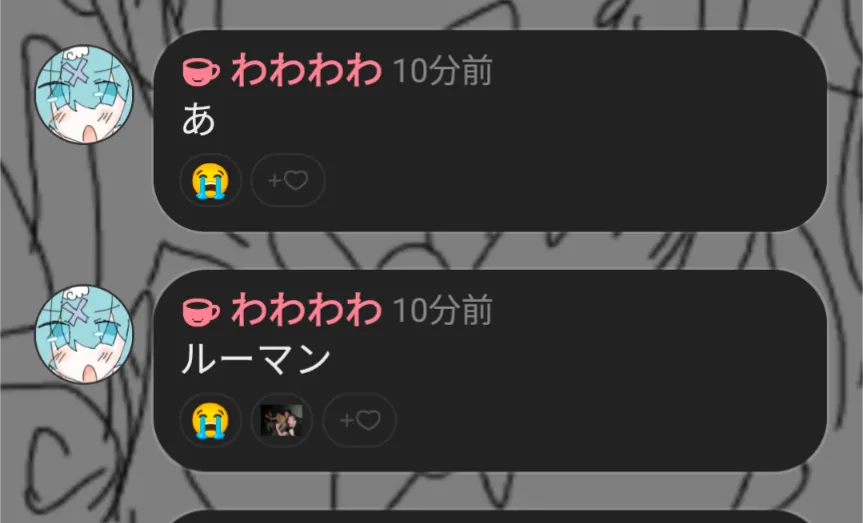Screen dimensions: 863x523
Task: Add a reaction to the あ message
Action: pyautogui.click(x=288, y=181)
